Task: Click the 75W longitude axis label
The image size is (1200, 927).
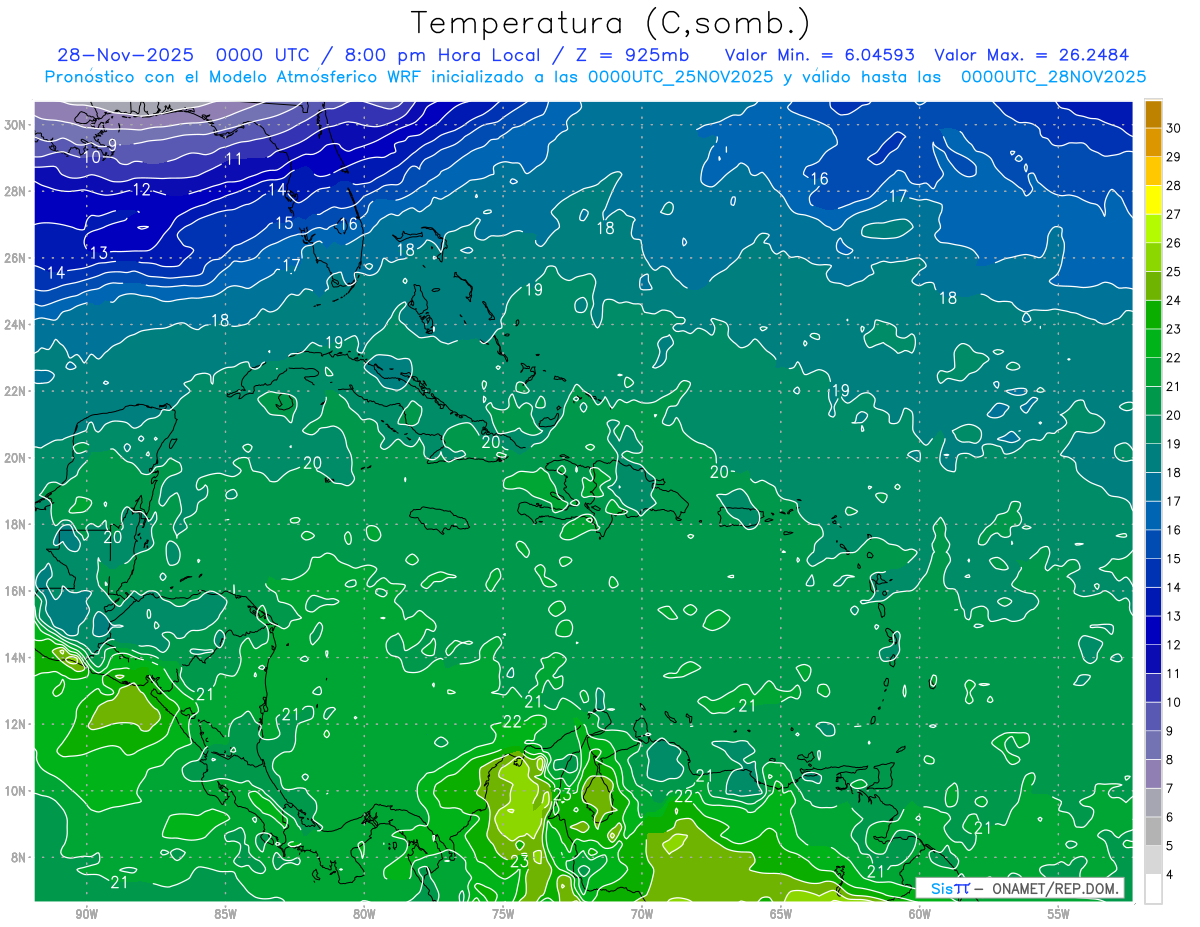Action: [x=503, y=914]
